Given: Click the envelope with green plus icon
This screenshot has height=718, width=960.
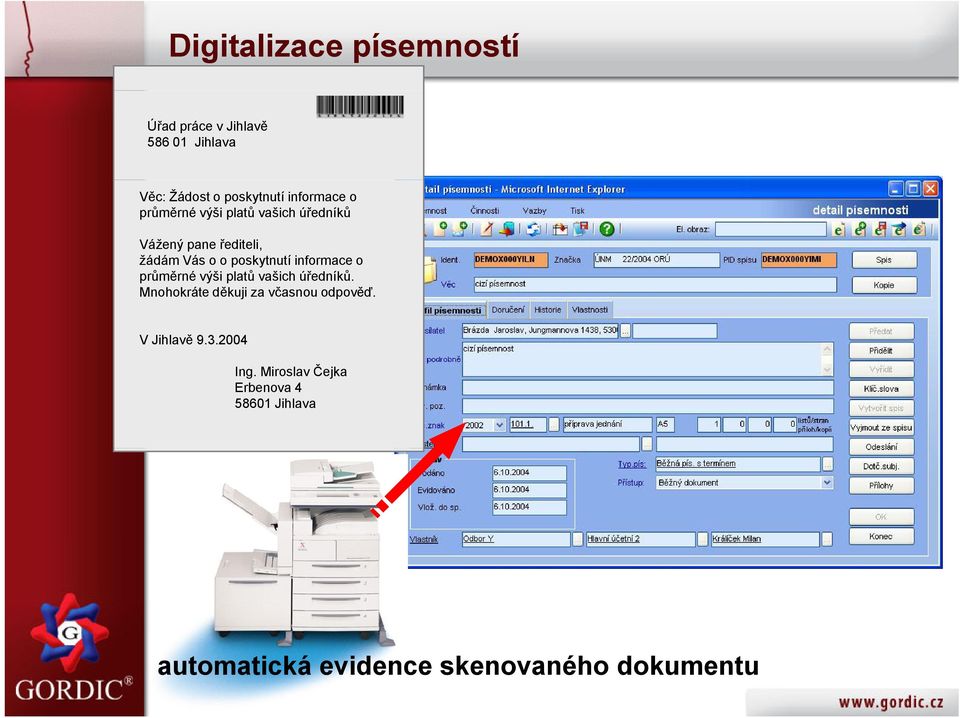Looking at the screenshot, I should tap(460, 229).
